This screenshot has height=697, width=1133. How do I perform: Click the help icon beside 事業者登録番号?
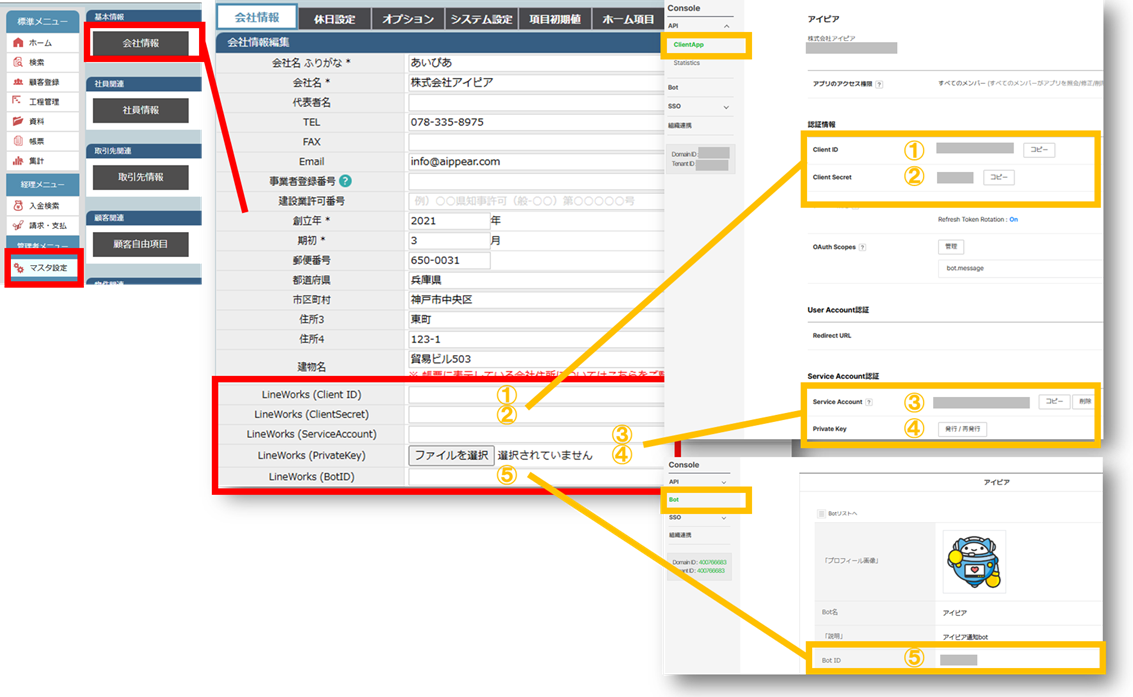pyautogui.click(x=345, y=181)
